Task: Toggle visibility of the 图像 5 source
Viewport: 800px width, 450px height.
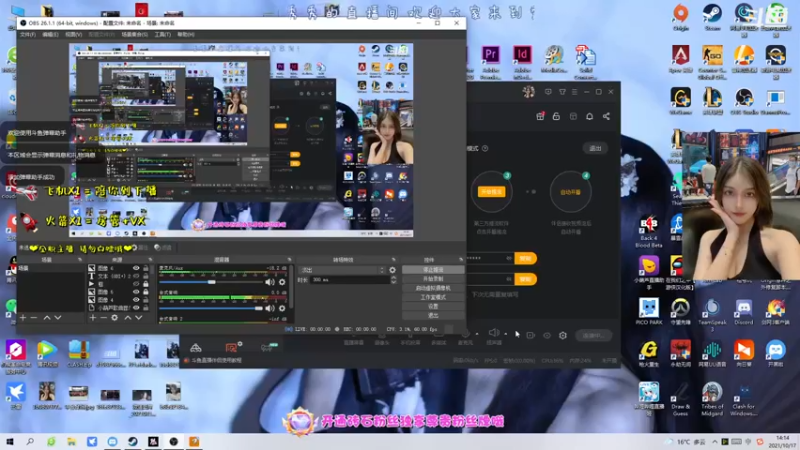Action: [x=136, y=292]
